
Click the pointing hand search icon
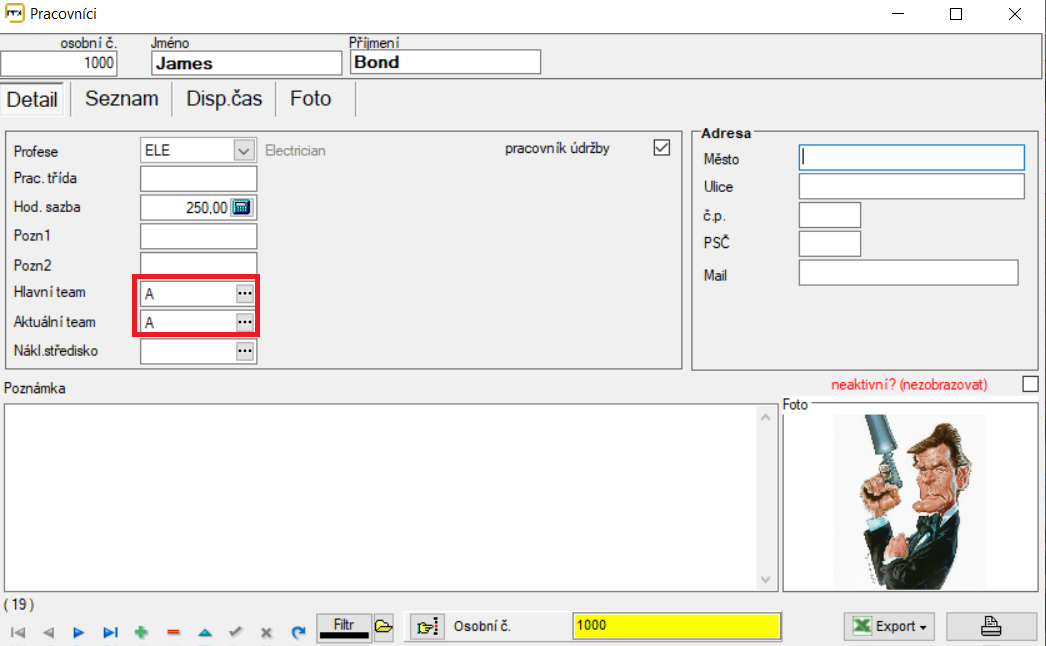[427, 627]
